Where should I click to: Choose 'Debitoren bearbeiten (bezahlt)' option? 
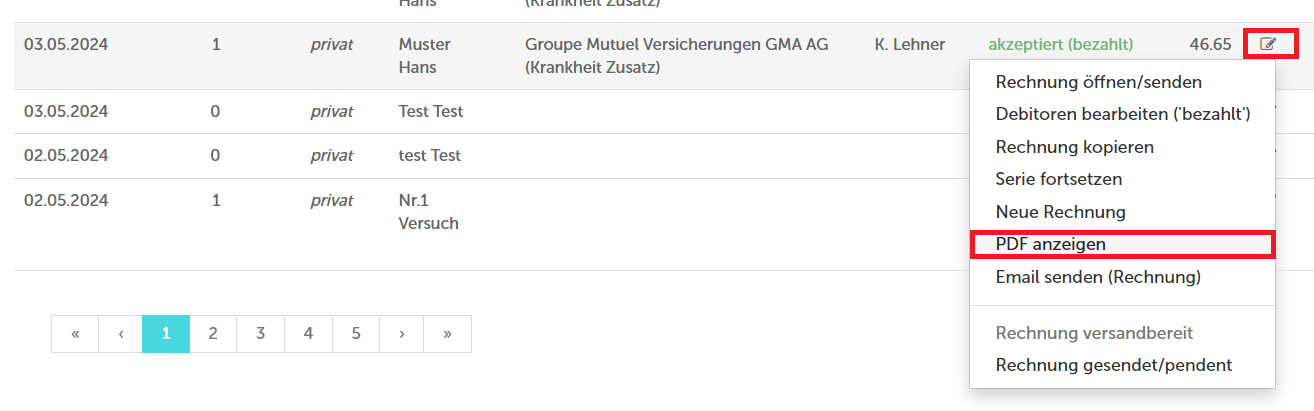coord(1122,114)
